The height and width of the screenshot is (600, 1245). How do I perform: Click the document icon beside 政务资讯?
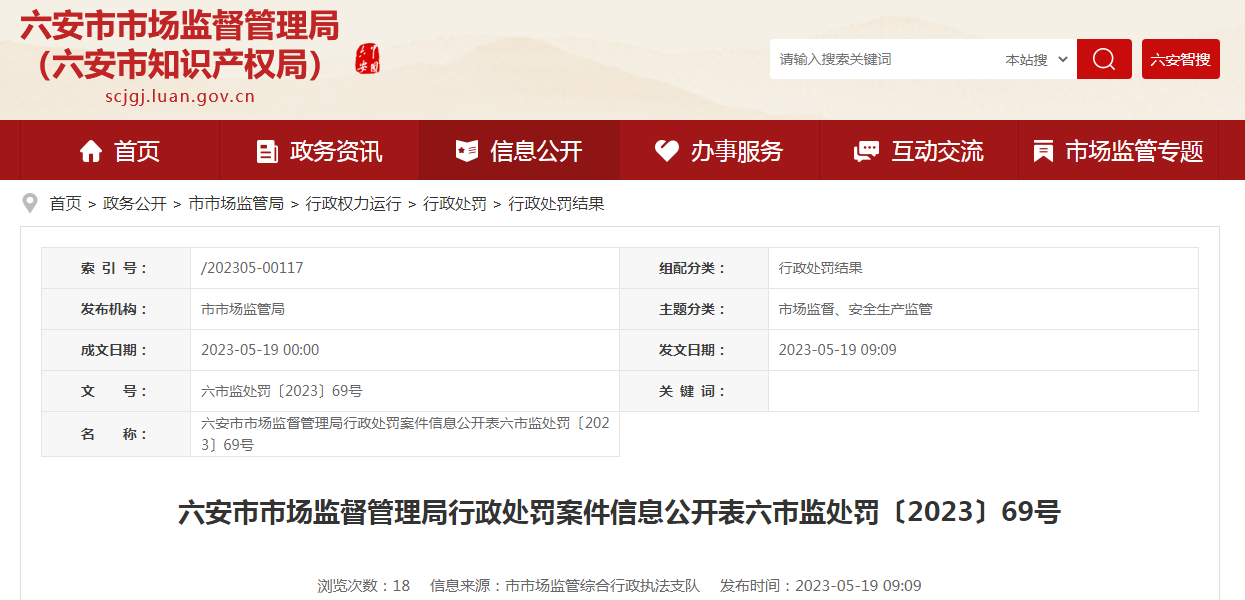[x=267, y=151]
